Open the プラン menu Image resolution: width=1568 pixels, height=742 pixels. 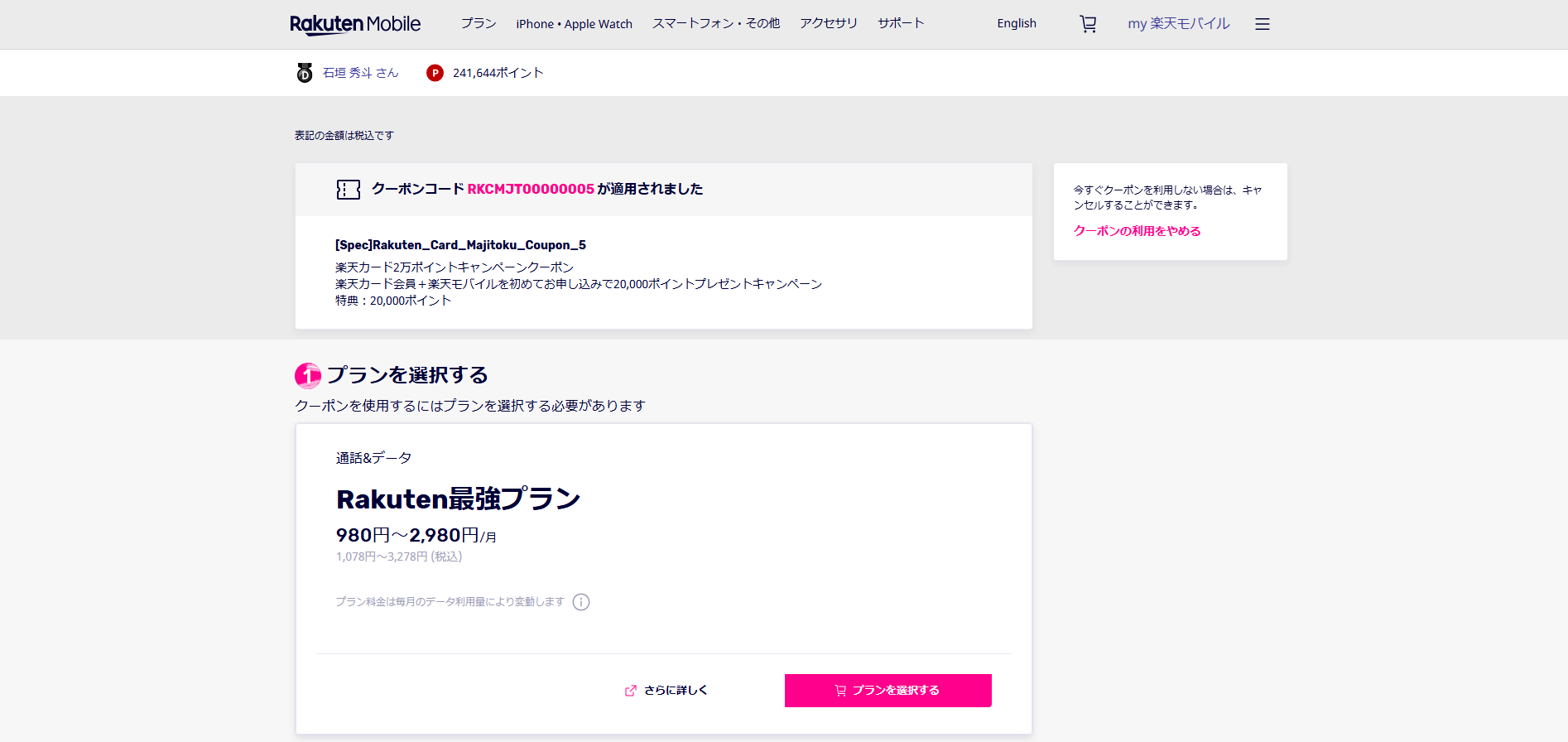479,23
